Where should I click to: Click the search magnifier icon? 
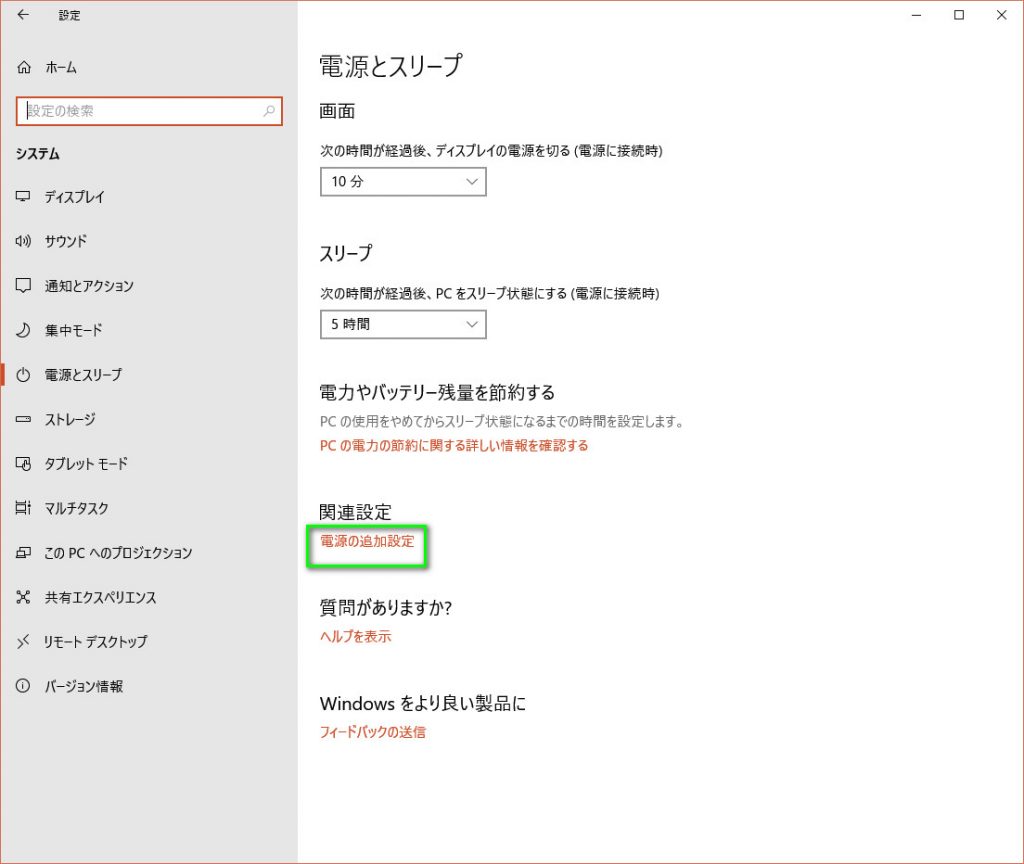269,112
